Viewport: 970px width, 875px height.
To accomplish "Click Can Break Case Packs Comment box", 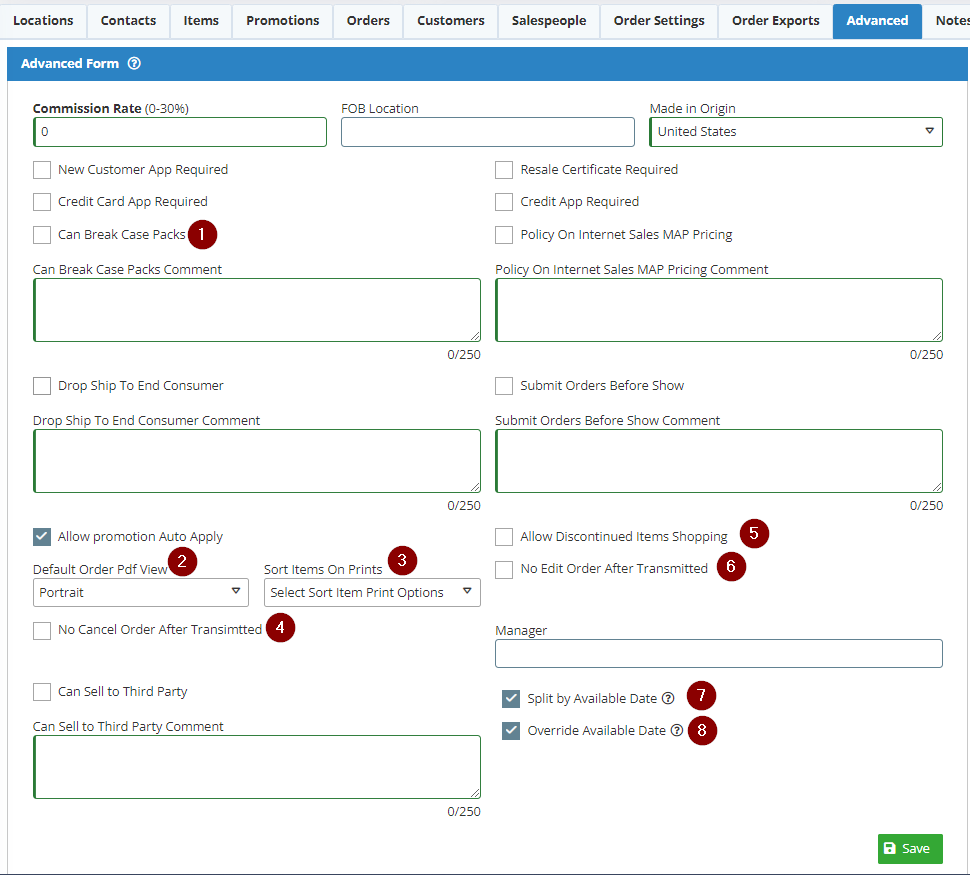I will coord(257,310).
